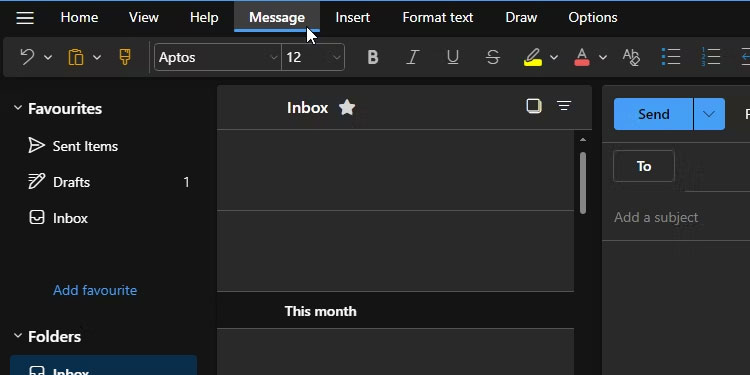Open the Format text tab
This screenshot has height=375, width=750.
pos(438,18)
